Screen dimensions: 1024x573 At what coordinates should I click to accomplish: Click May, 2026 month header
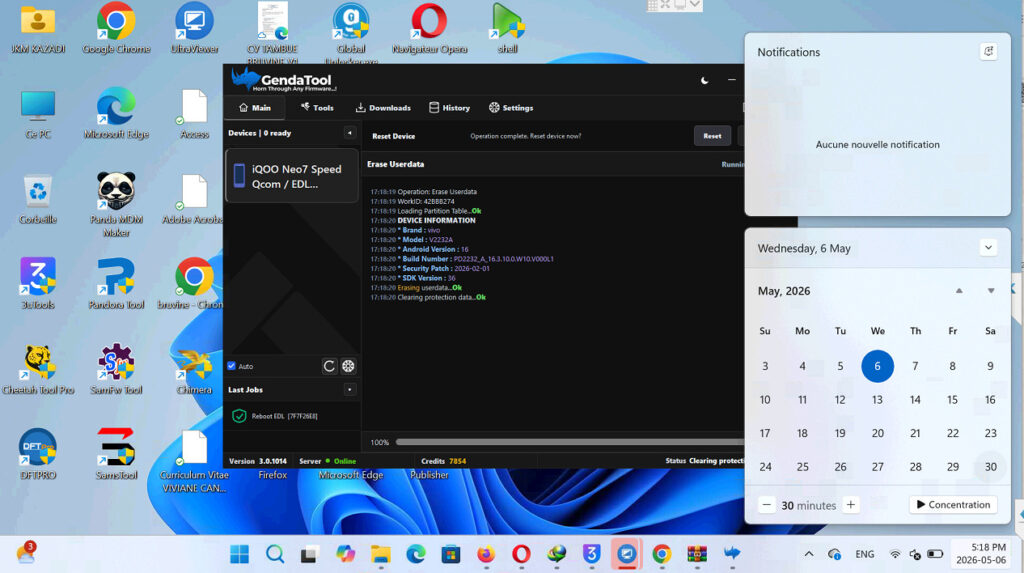784,291
